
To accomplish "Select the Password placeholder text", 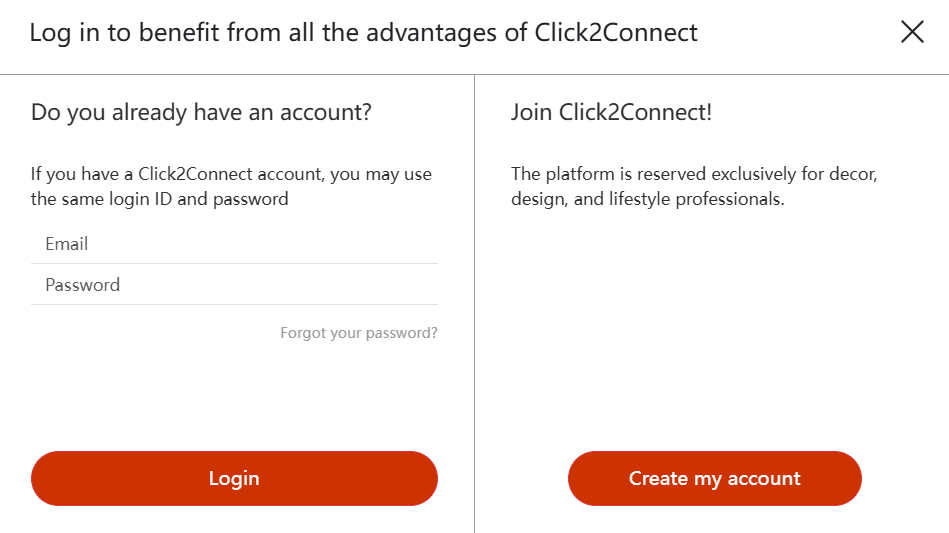I will [83, 285].
